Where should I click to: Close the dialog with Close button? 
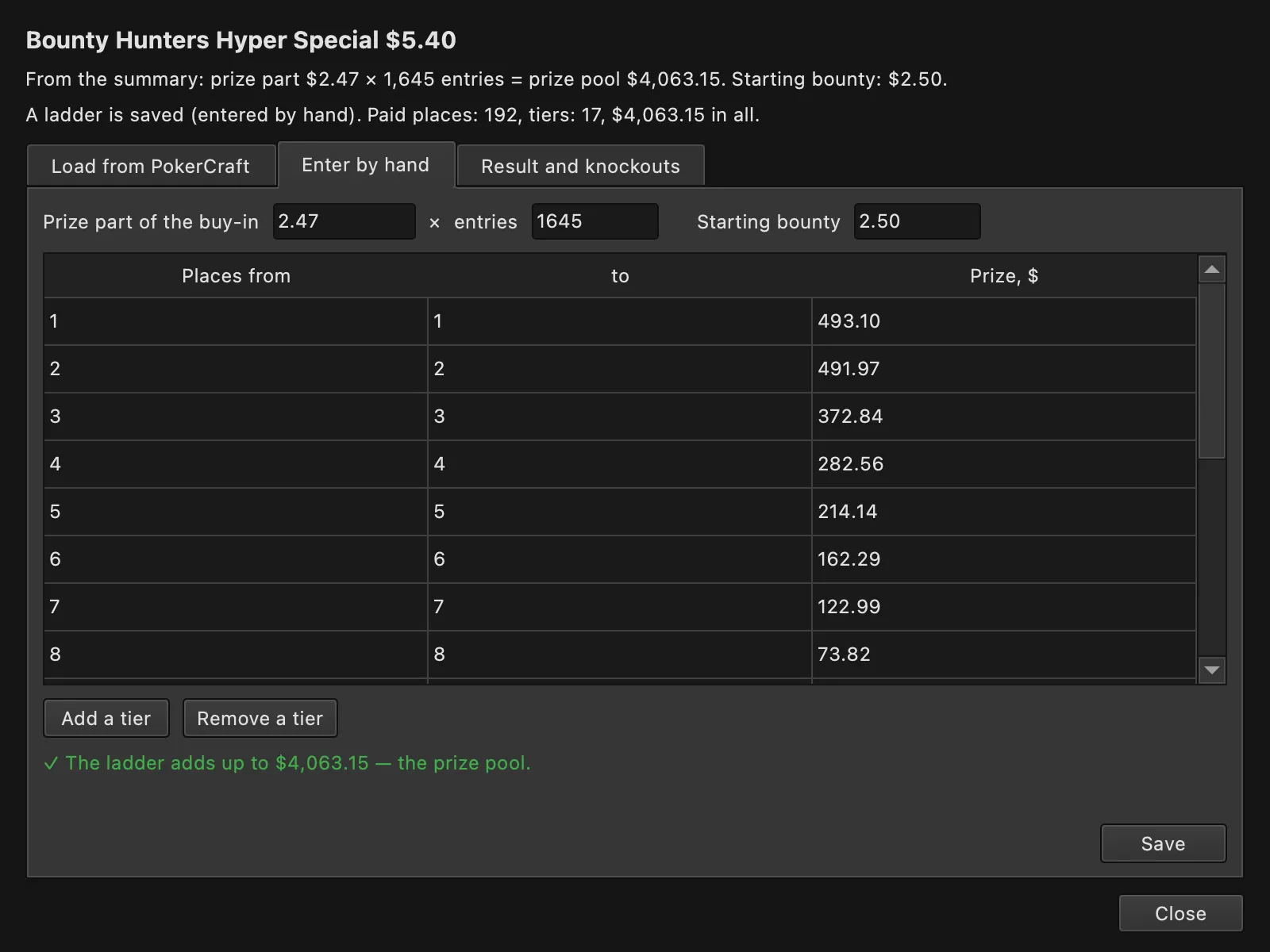tap(1180, 913)
